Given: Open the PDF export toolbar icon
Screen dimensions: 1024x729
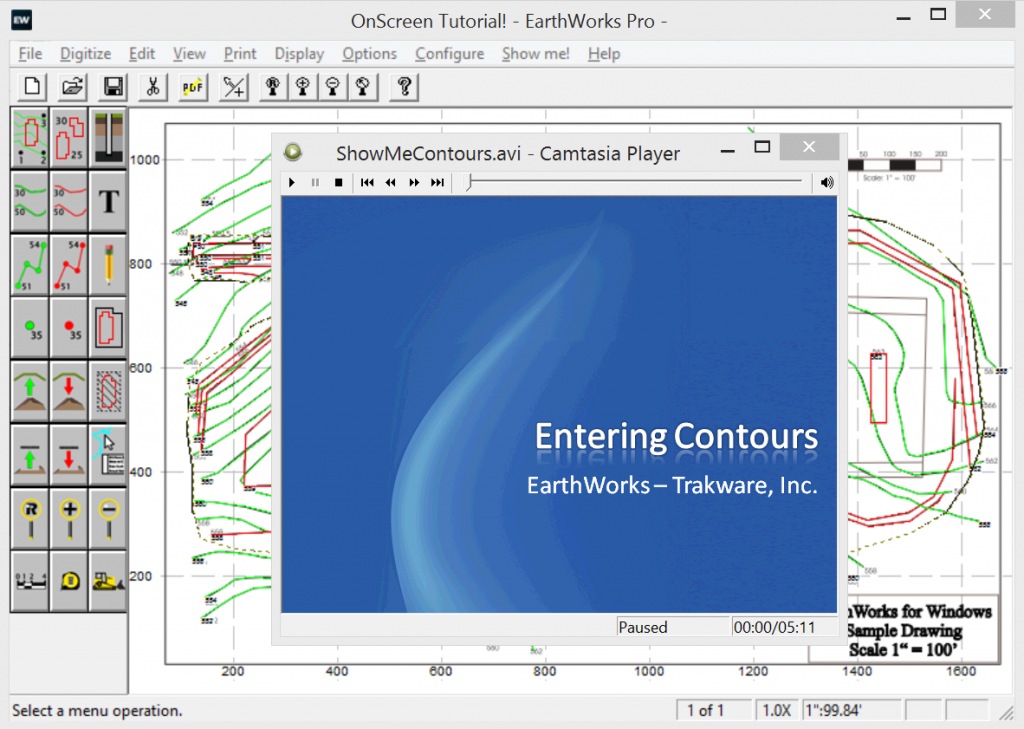Looking at the screenshot, I should tap(191, 87).
